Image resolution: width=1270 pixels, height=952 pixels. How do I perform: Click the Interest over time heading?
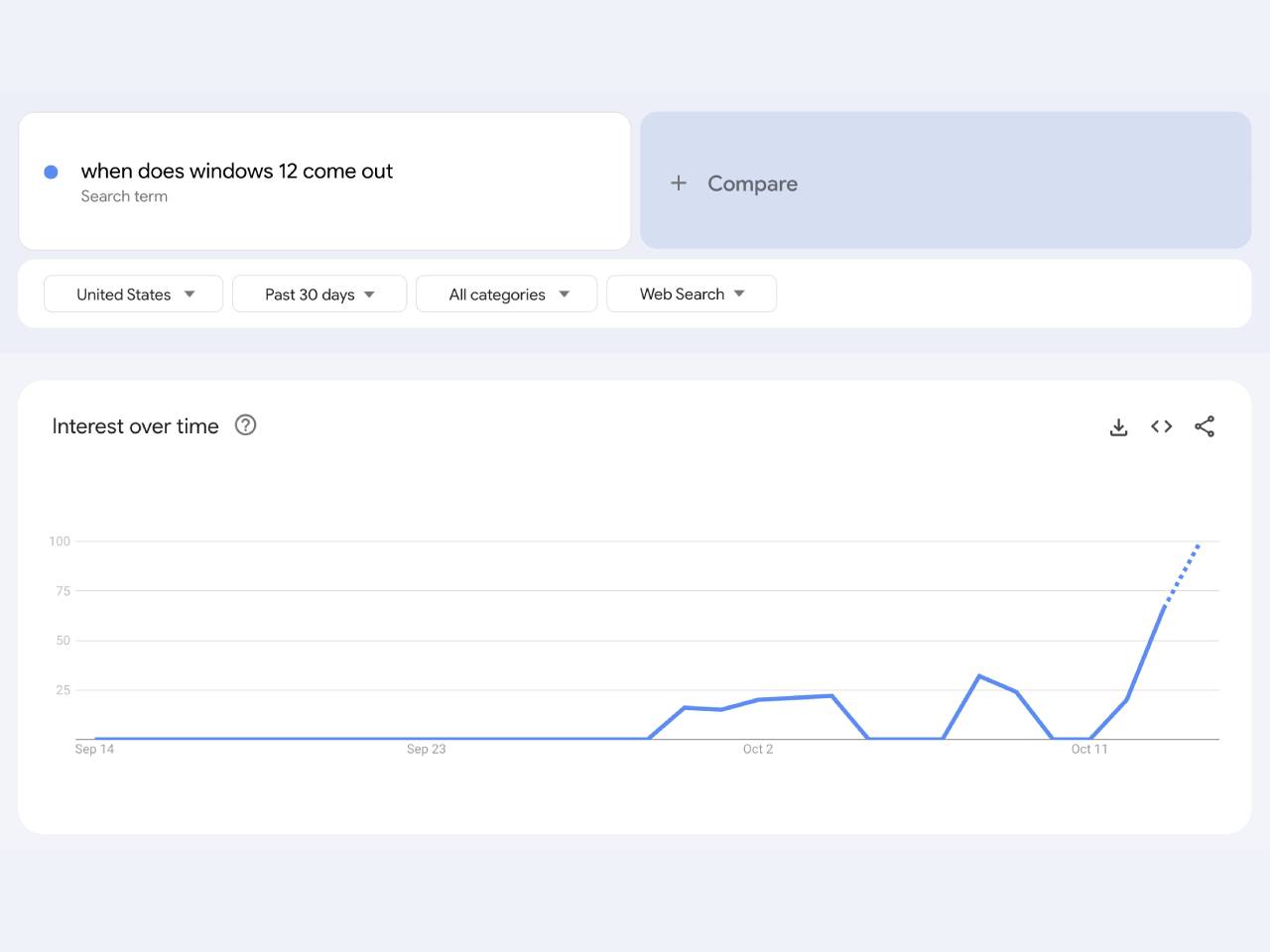coord(135,426)
